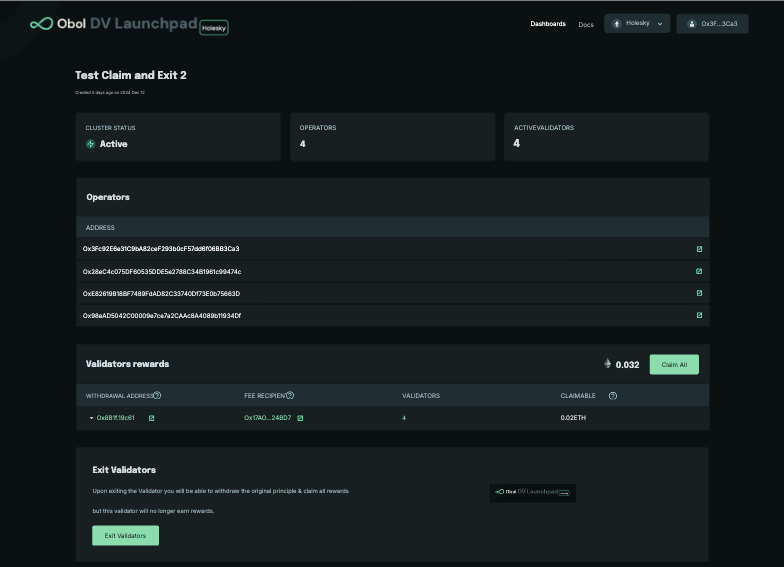Screen dimensions: 784x567
Task: Click the 0x17A0...248D7 fee recipient link
Action: coord(267,418)
